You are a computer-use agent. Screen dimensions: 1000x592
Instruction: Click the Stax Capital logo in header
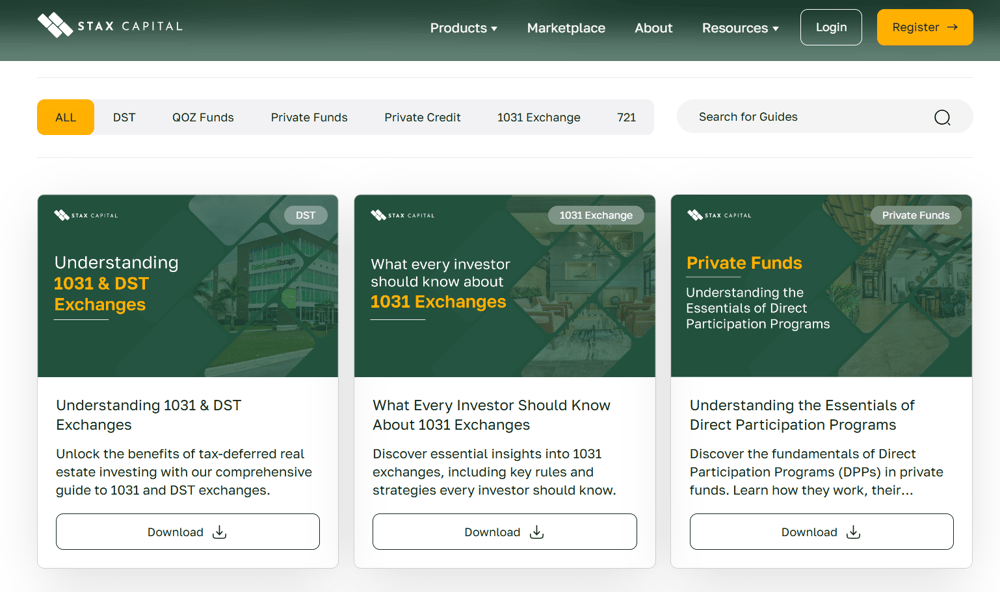point(110,26)
